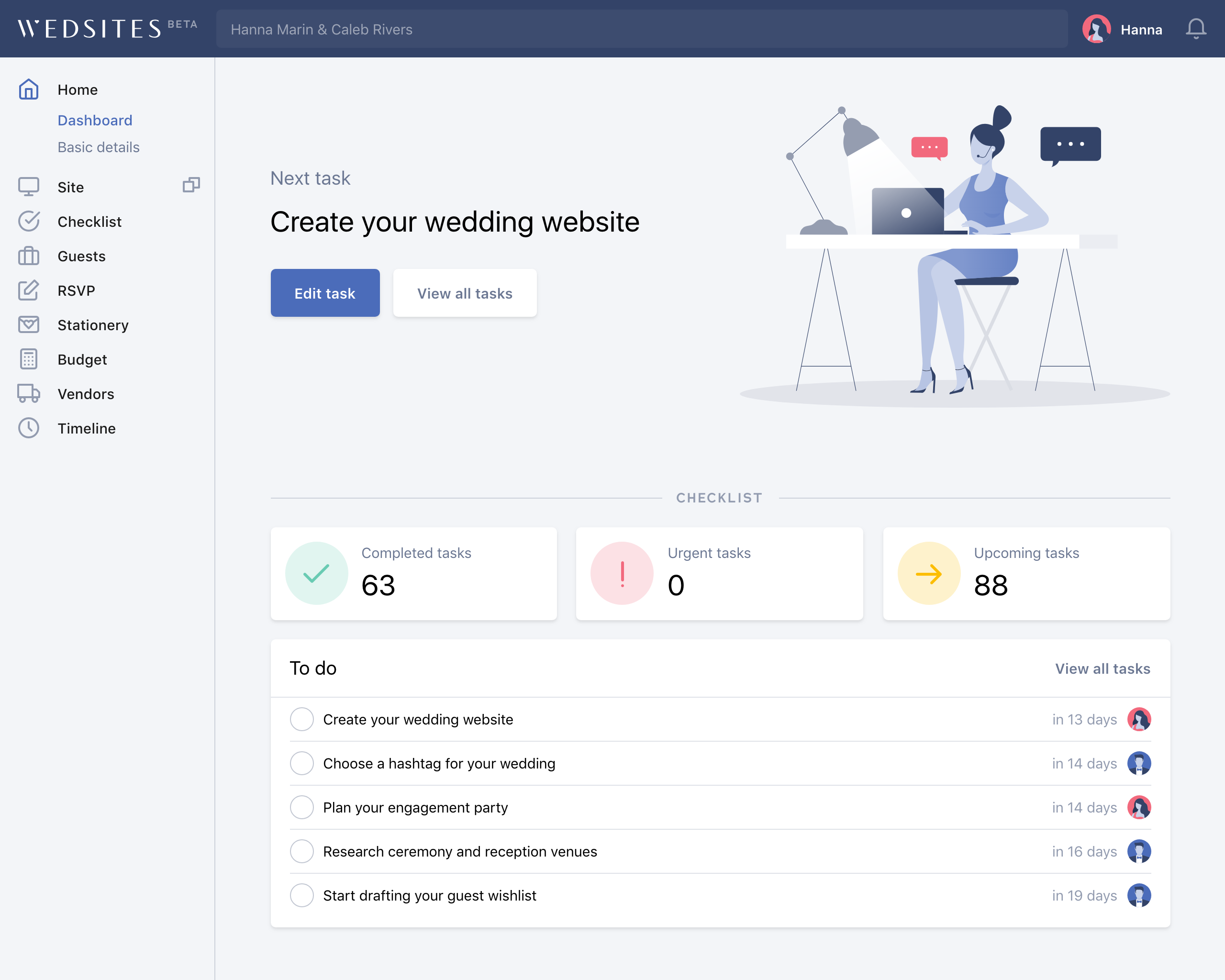Screen dimensions: 1225x980
Task: Click the Hanna username in header
Action: (x=1141, y=30)
